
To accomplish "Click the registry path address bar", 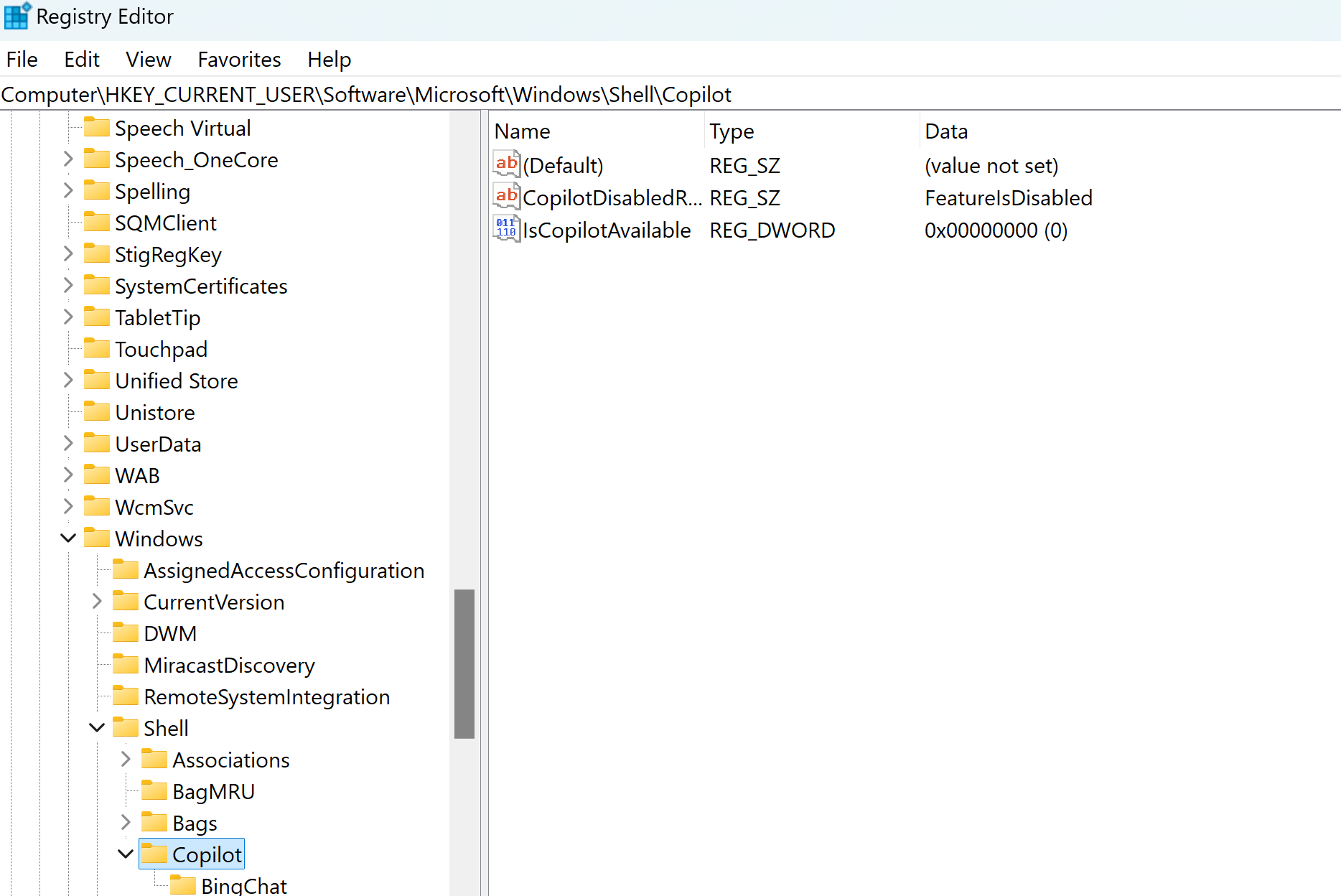I will point(670,95).
